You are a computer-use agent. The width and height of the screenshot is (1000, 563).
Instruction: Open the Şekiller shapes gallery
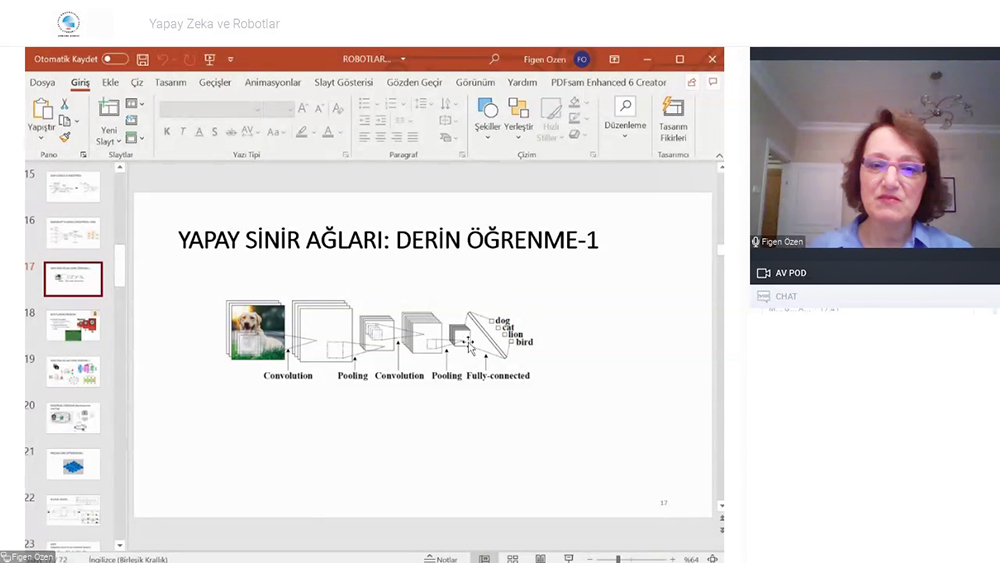coord(487,119)
